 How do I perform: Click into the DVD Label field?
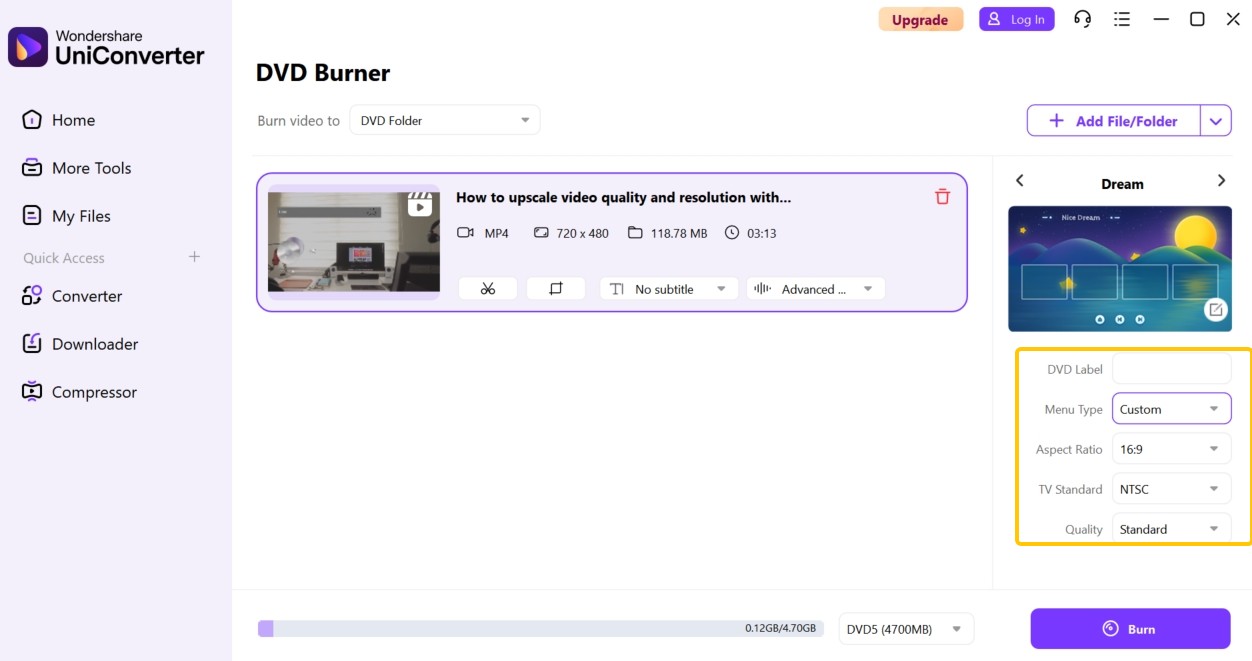1172,369
